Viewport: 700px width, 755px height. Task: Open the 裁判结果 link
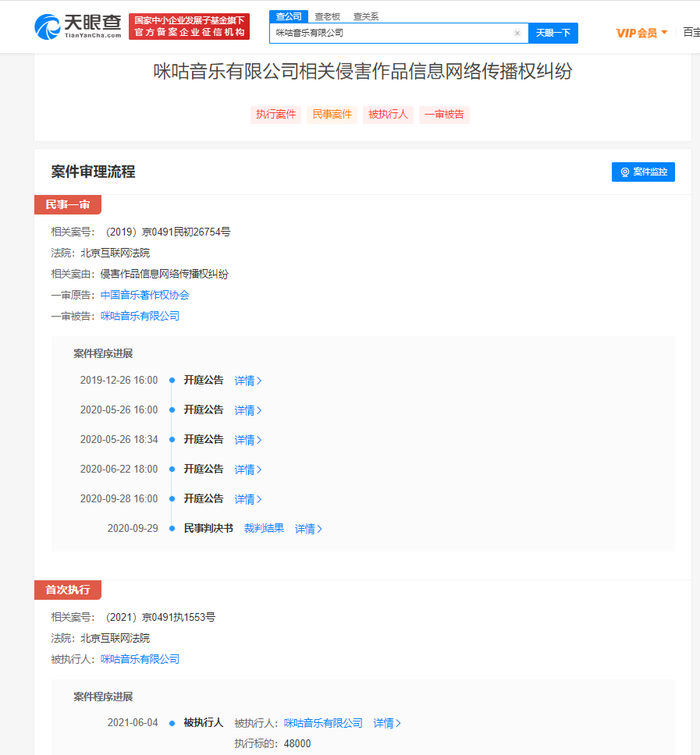264,529
